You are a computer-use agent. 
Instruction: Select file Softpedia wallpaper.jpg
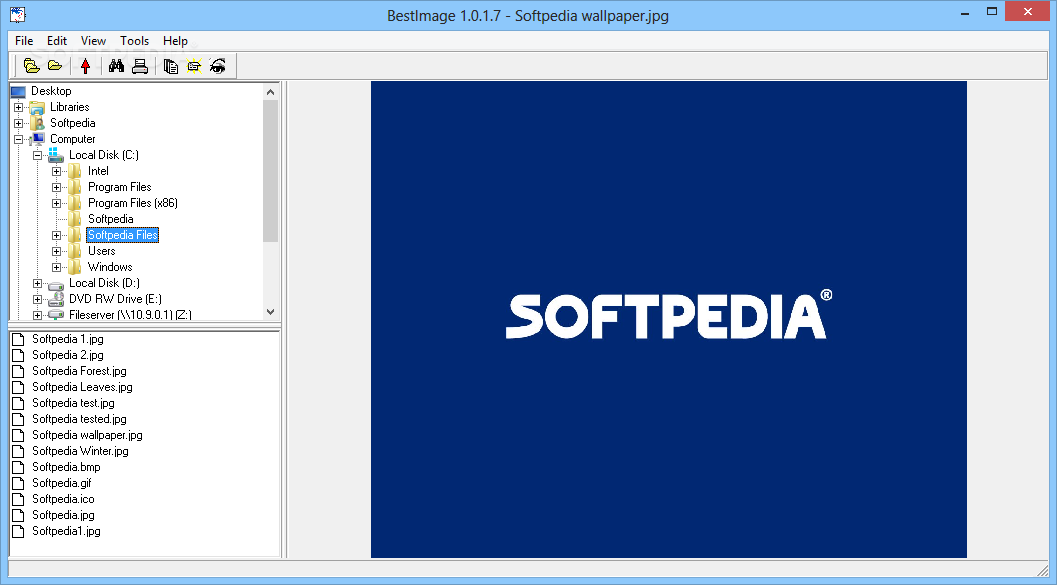[x=87, y=435]
